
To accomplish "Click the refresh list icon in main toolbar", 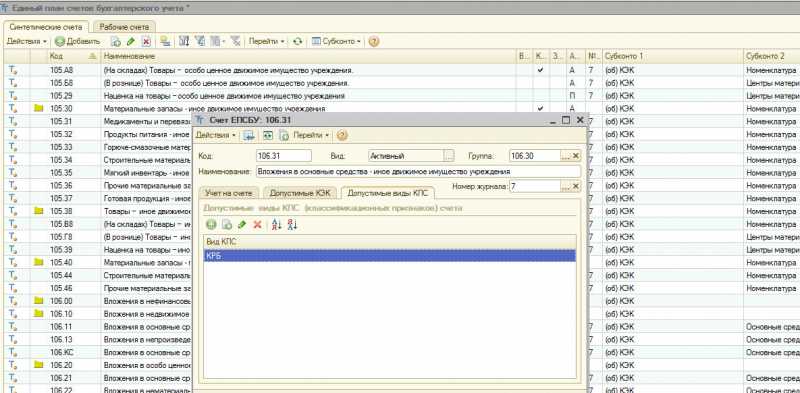I will 297,41.
